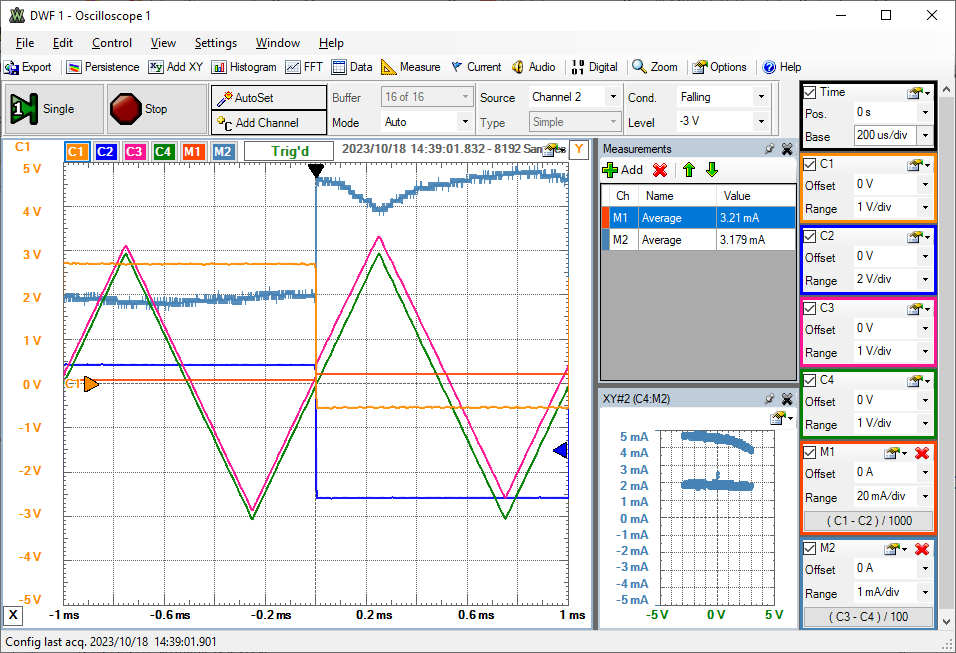Expand the trigger Source dropdown
Image resolution: width=956 pixels, height=653 pixels.
coord(612,97)
